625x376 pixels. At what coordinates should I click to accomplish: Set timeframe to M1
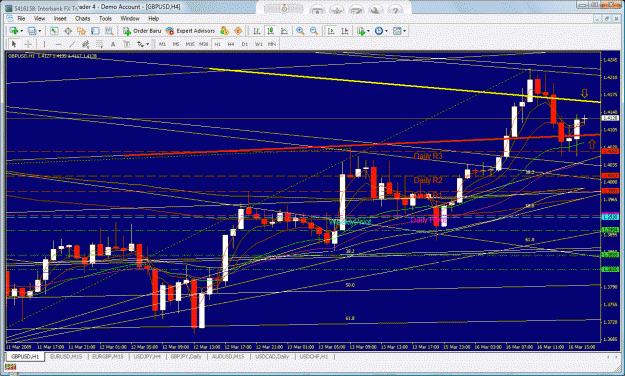(x=162, y=44)
